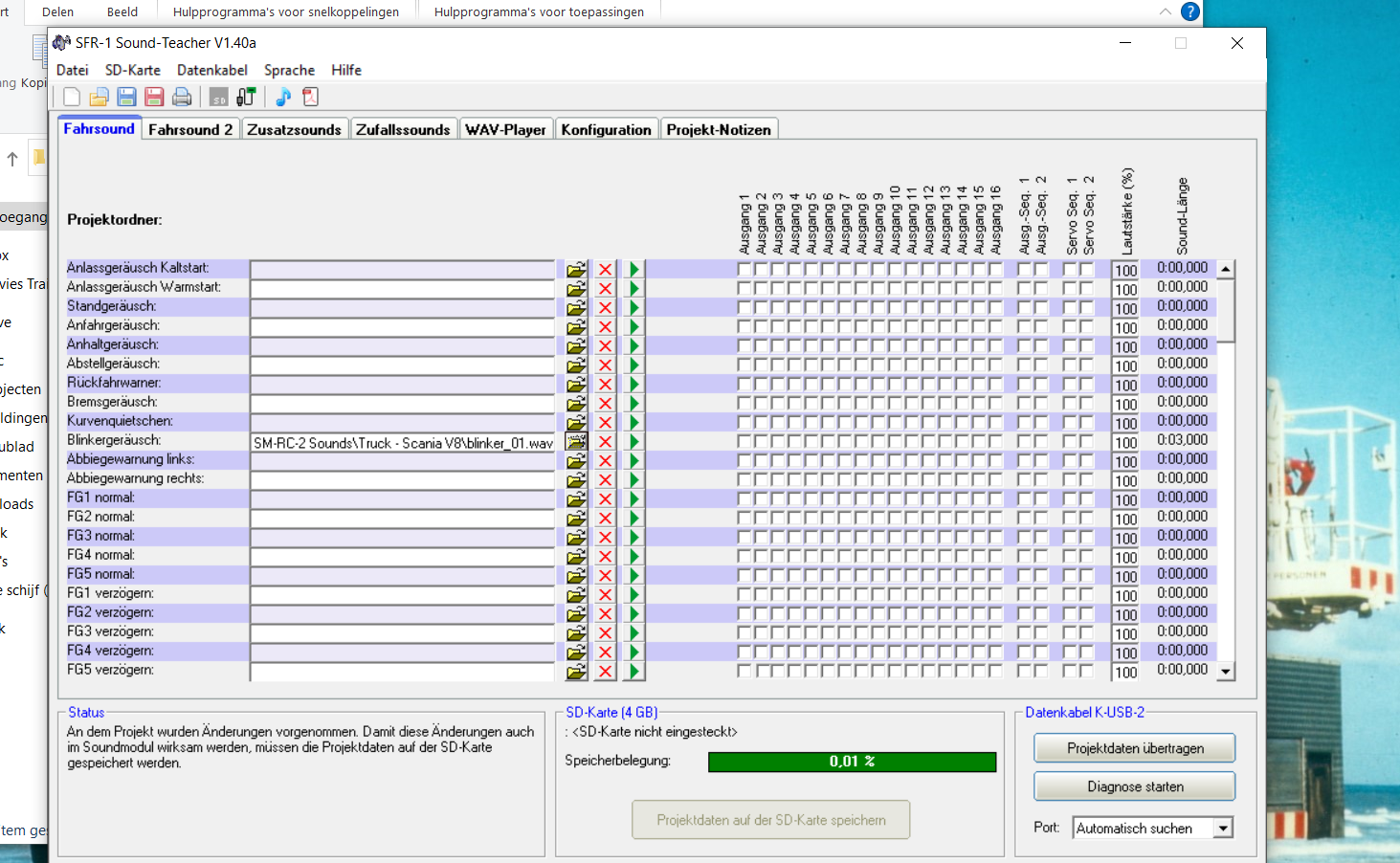Check Ausg.-Seq. 2 for Abbiegewarnung rechts

tap(1041, 480)
